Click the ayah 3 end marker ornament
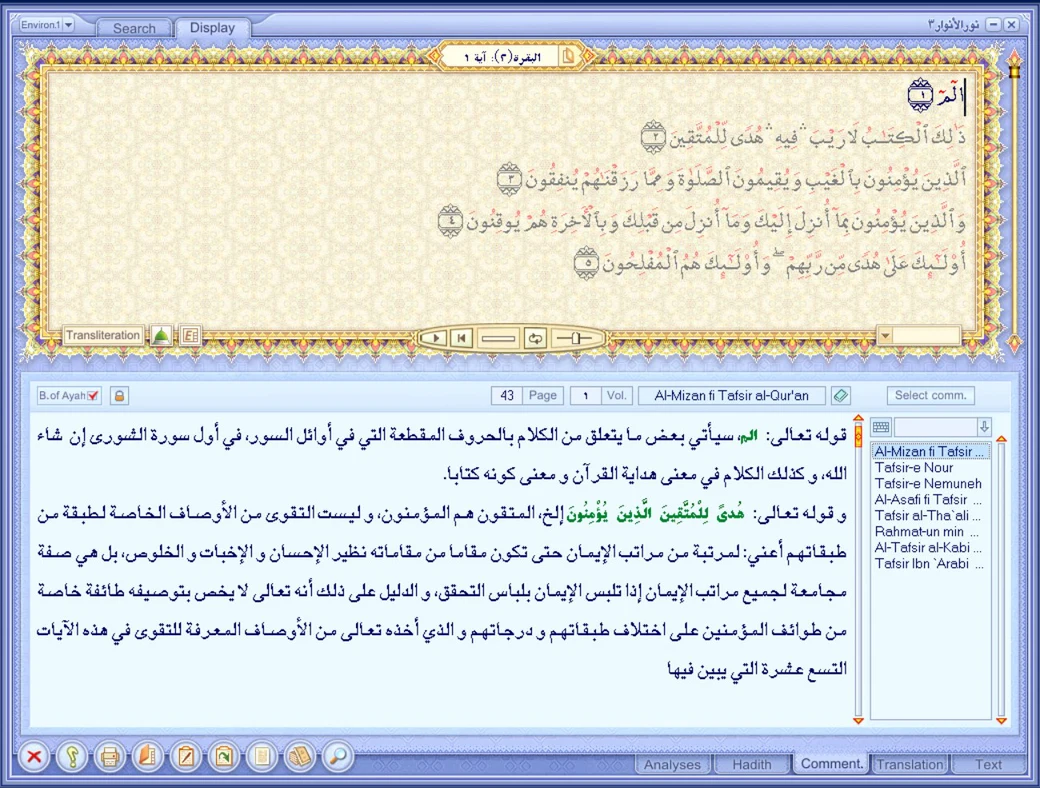The width and height of the screenshot is (1040, 788). [509, 179]
